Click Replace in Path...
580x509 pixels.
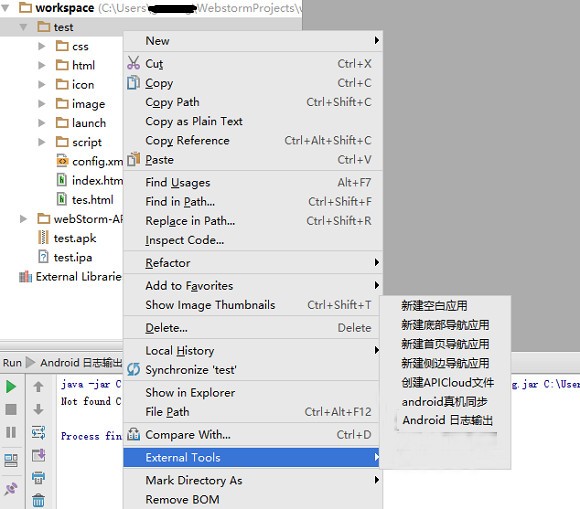point(253,221)
